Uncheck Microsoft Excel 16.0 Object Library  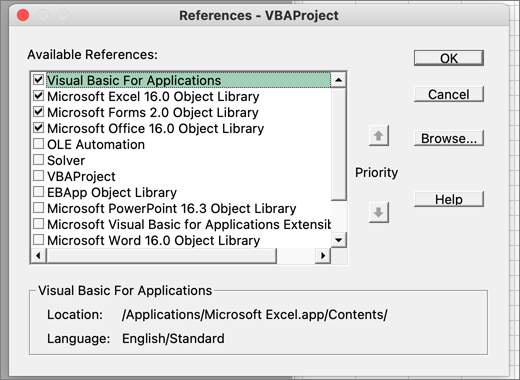(x=39, y=96)
